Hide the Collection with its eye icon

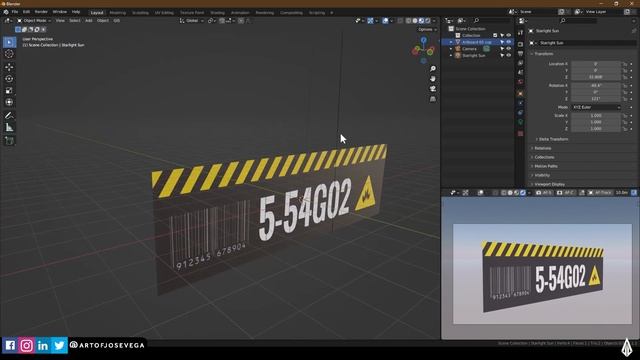click(509, 36)
